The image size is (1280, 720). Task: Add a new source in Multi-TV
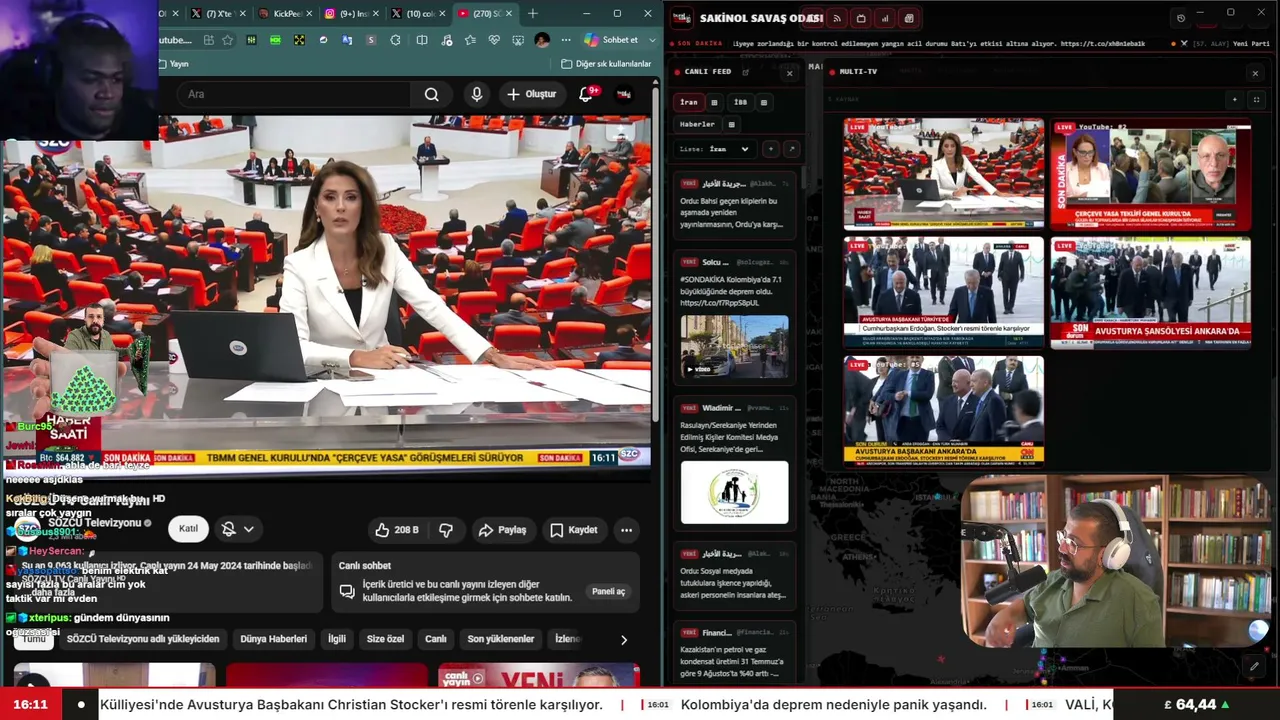(x=1235, y=100)
